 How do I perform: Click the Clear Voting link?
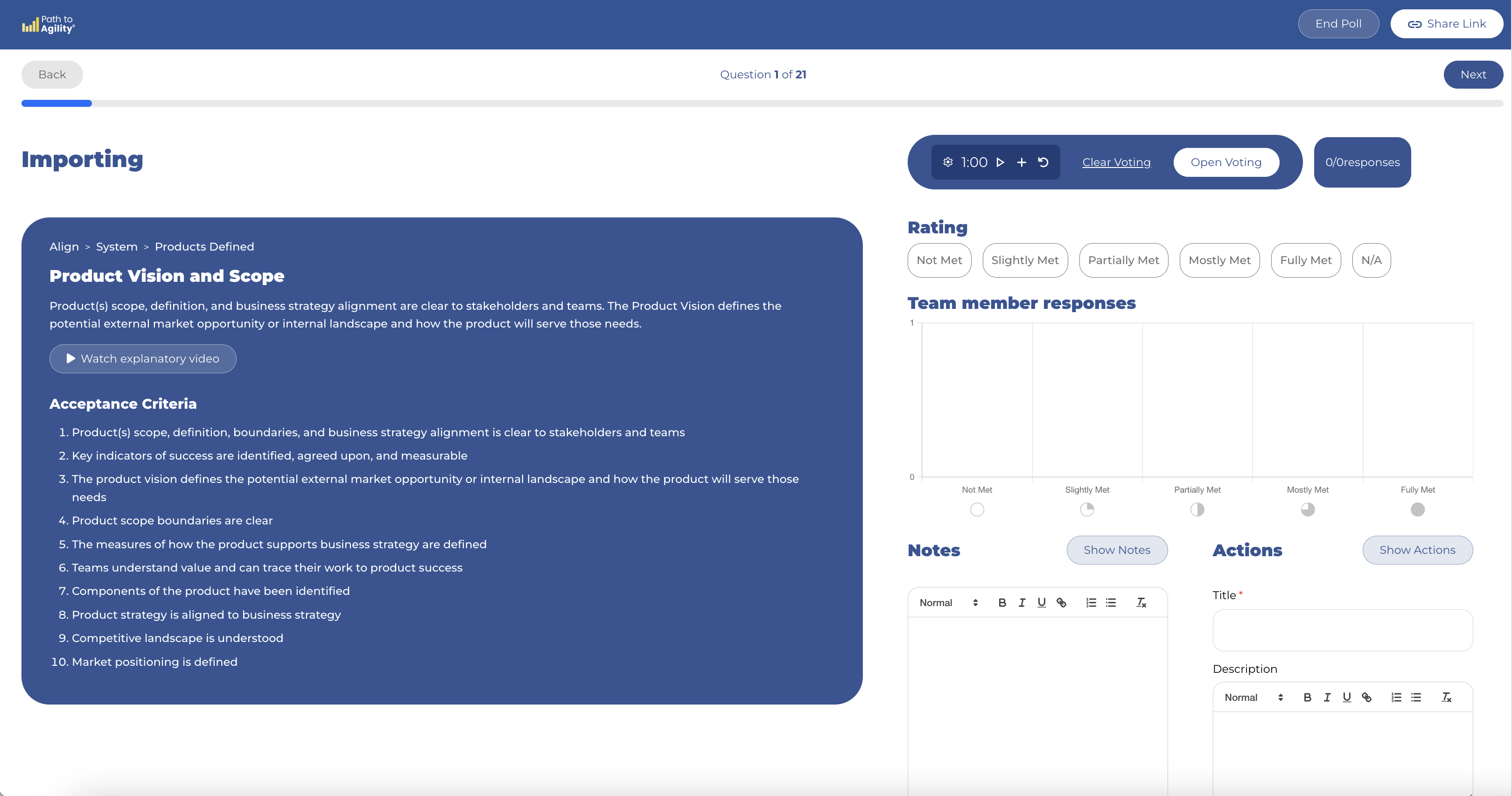[x=1116, y=162]
